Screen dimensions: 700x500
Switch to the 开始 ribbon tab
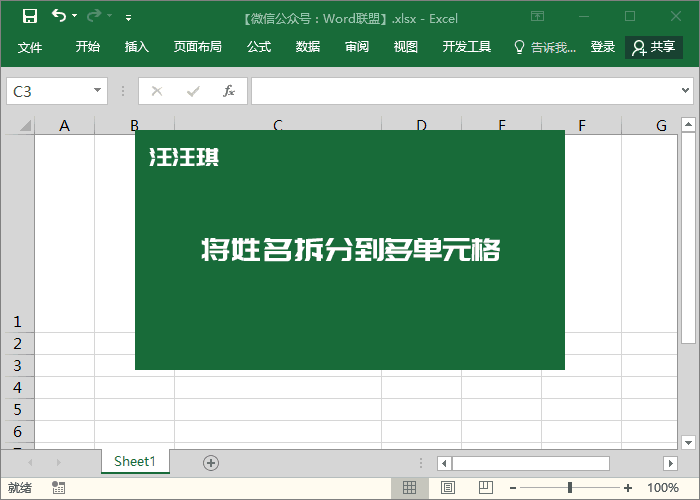click(x=88, y=46)
